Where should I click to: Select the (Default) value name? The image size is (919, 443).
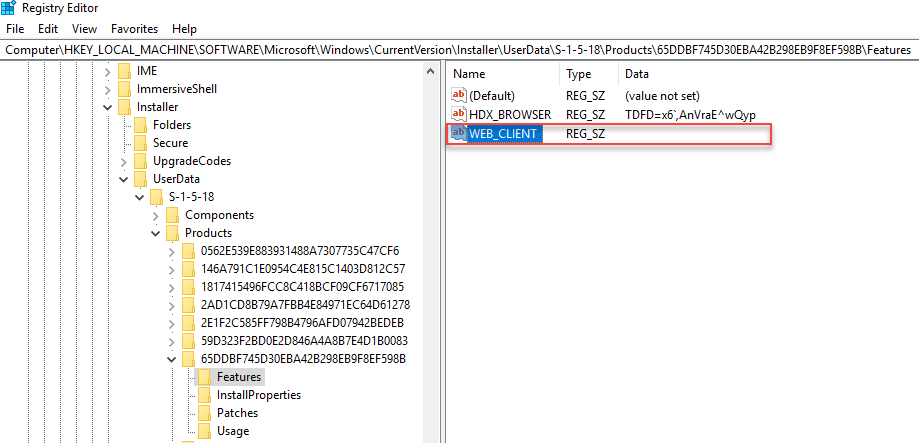tap(492, 96)
